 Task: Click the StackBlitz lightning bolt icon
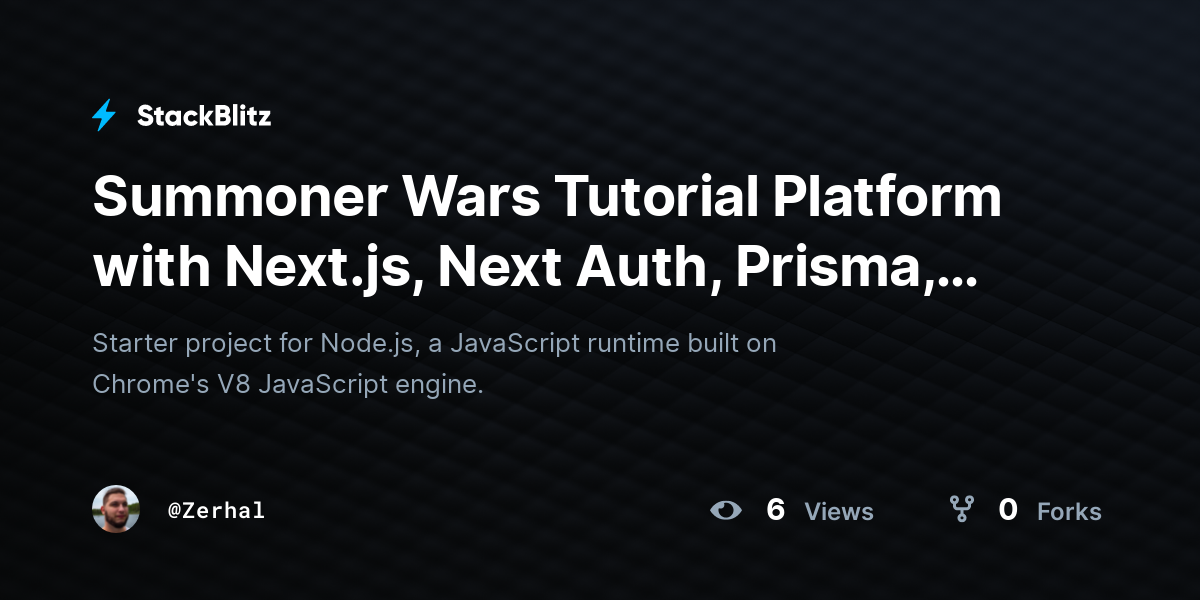click(104, 116)
